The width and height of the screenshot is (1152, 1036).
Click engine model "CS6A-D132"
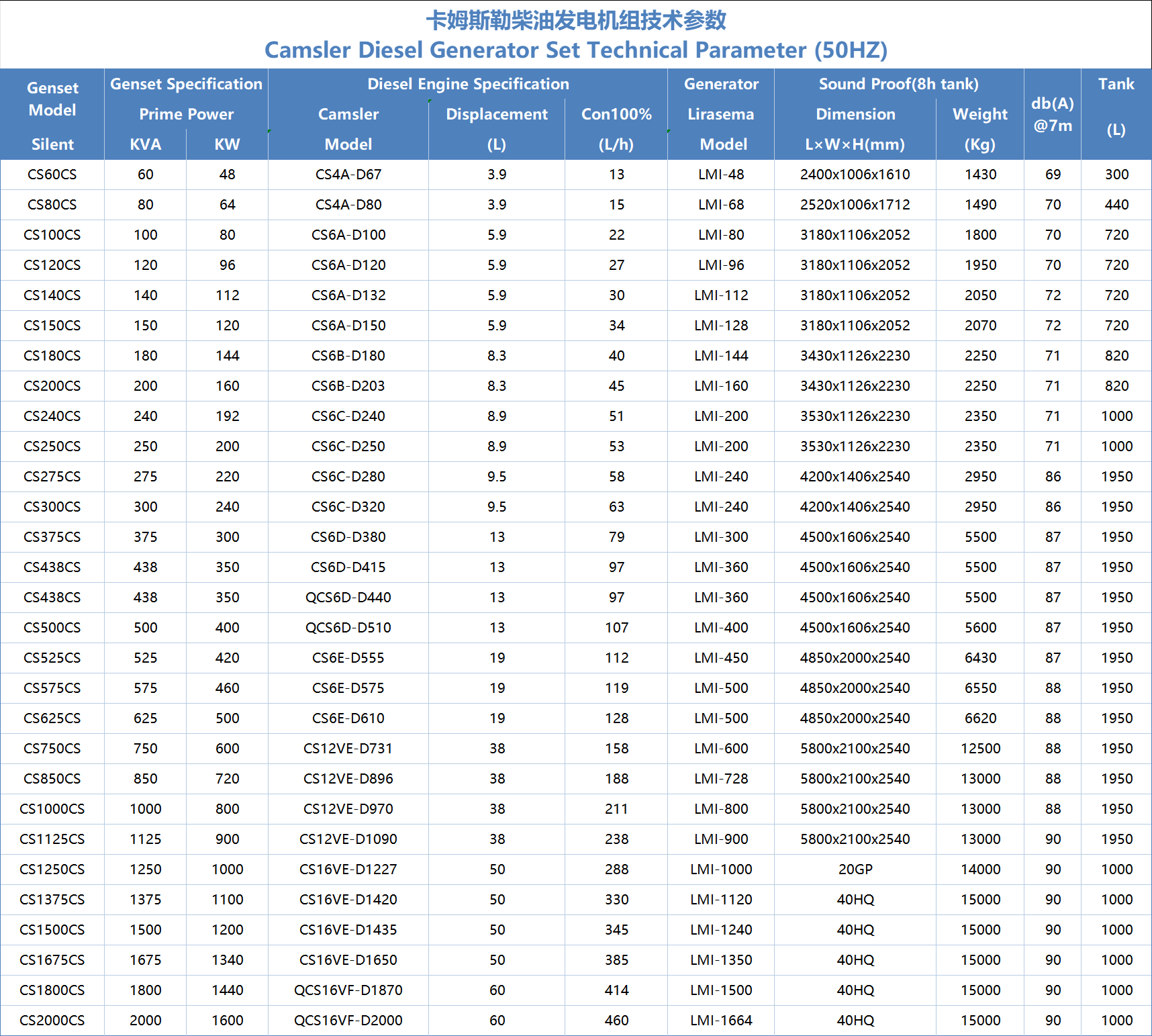[348, 295]
